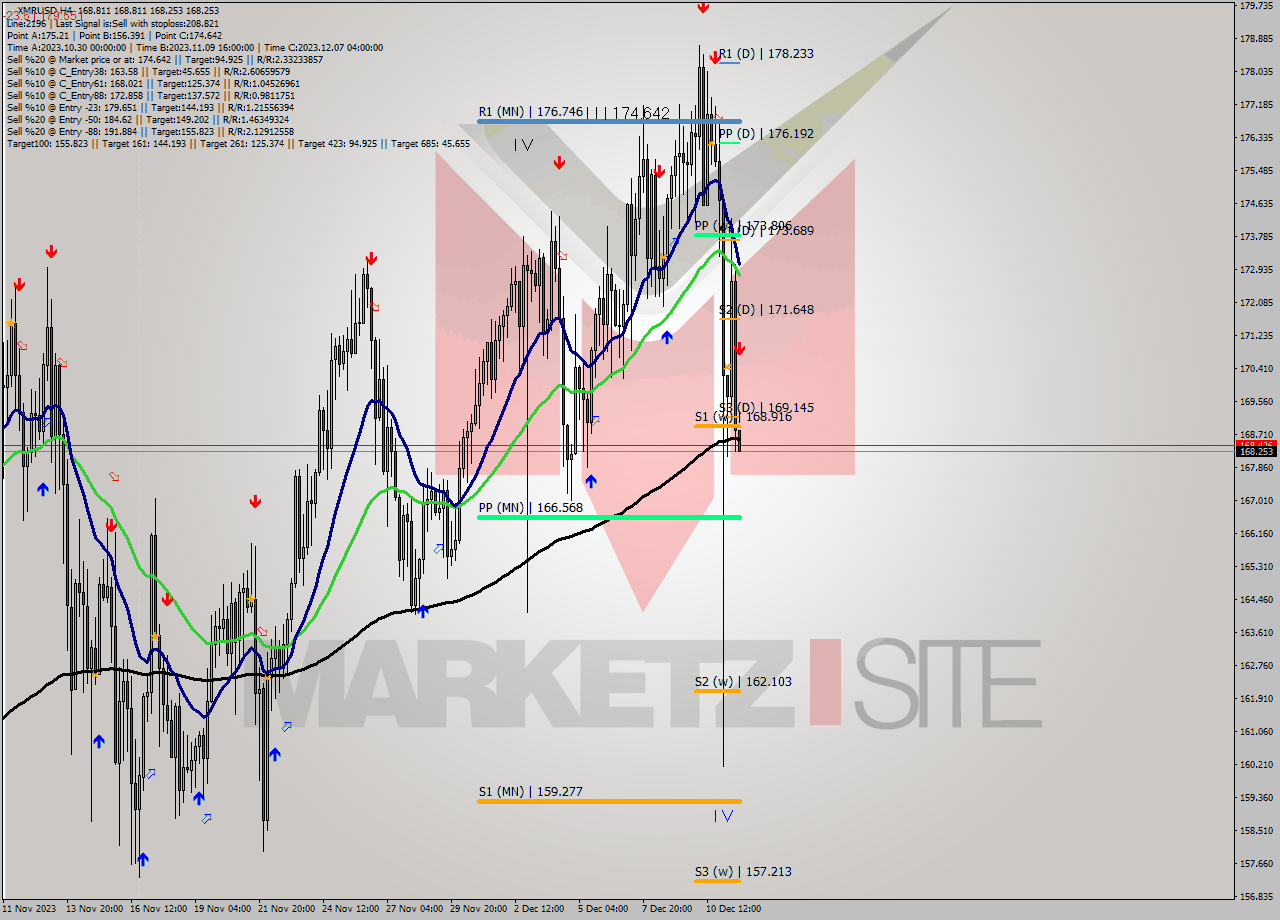Viewport: 1280px width, 920px height.
Task: Click 162.760 on the price axis
Action: 1256,666
